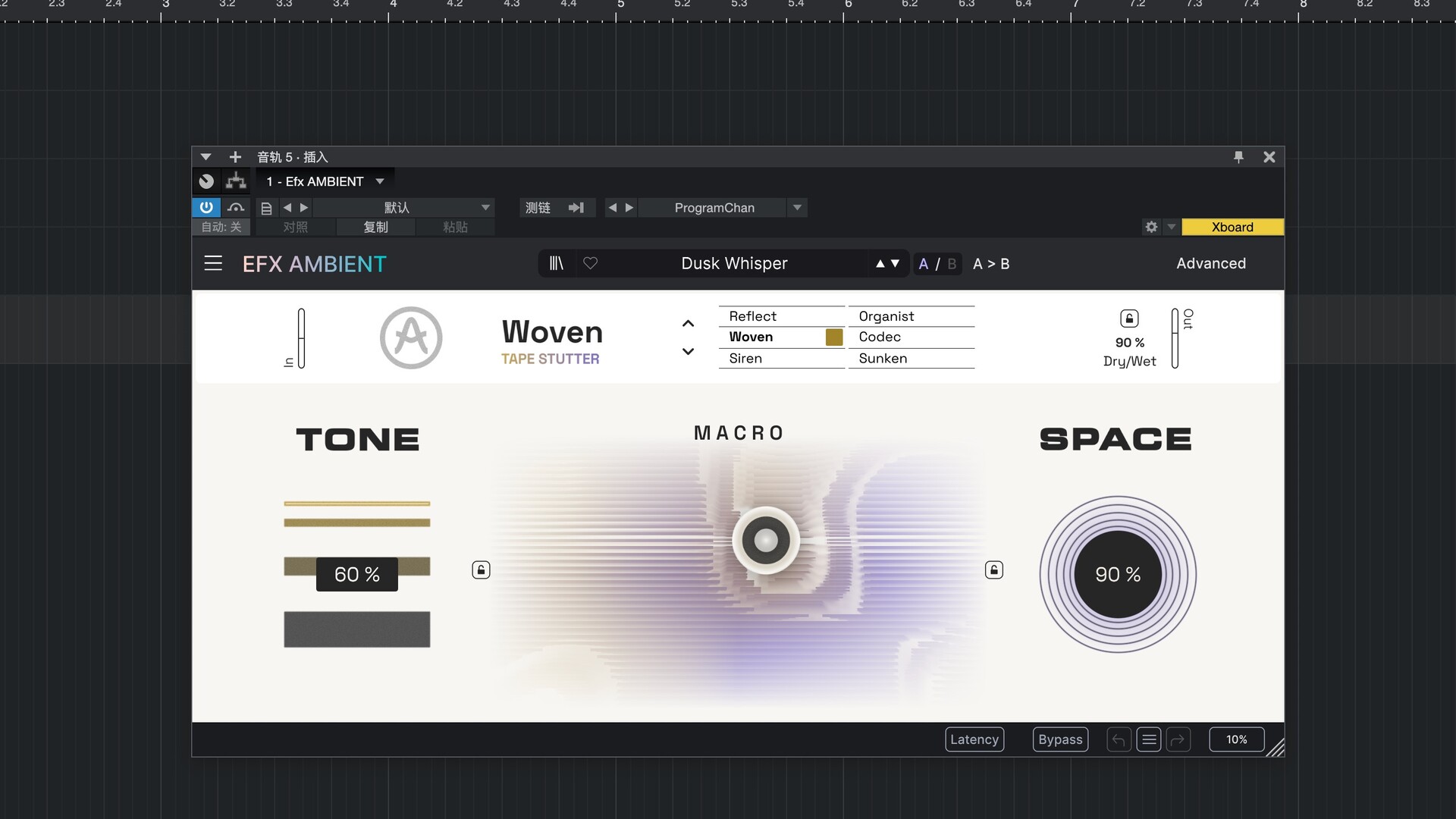This screenshot has width=1456, height=819.
Task: Open the EFX AMBIENT hamburger menu
Action: (x=213, y=263)
